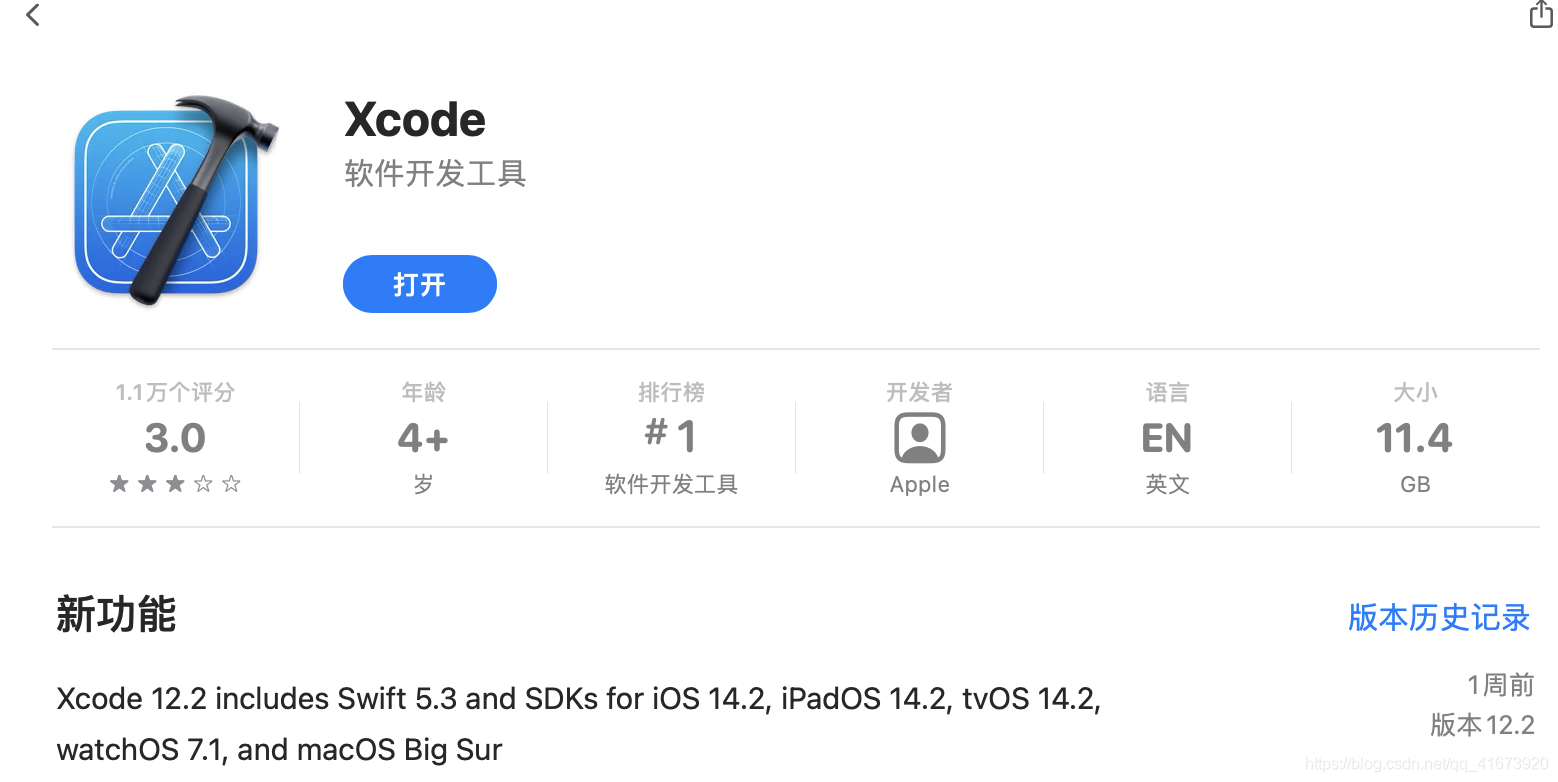Select the first star in the rating
1558x782 pixels.
118,483
